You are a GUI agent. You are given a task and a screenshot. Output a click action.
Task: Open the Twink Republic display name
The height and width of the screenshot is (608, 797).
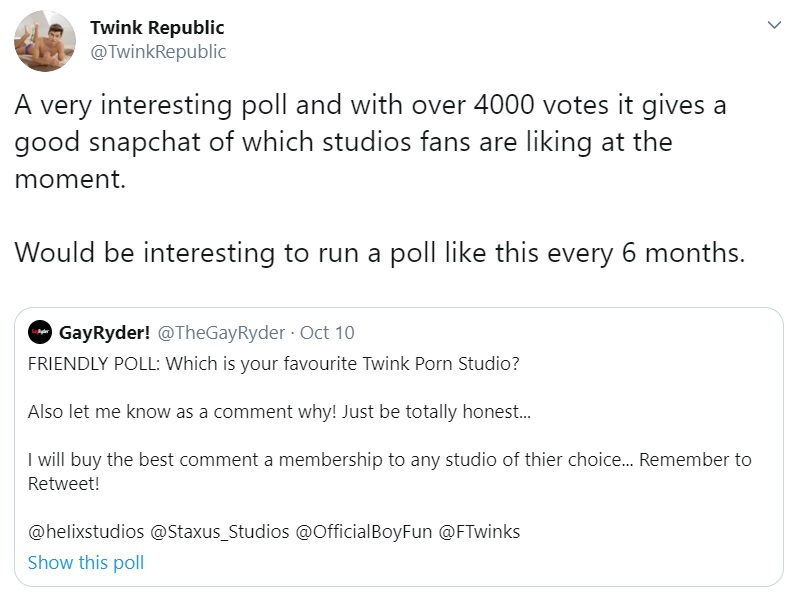(157, 27)
